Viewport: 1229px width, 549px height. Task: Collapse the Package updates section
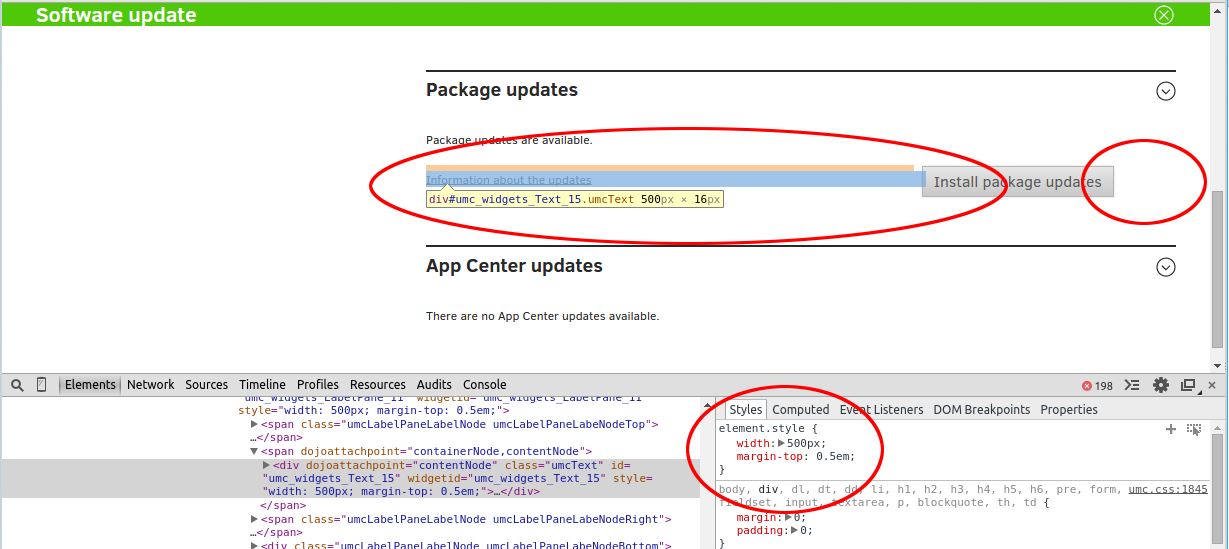point(1165,91)
